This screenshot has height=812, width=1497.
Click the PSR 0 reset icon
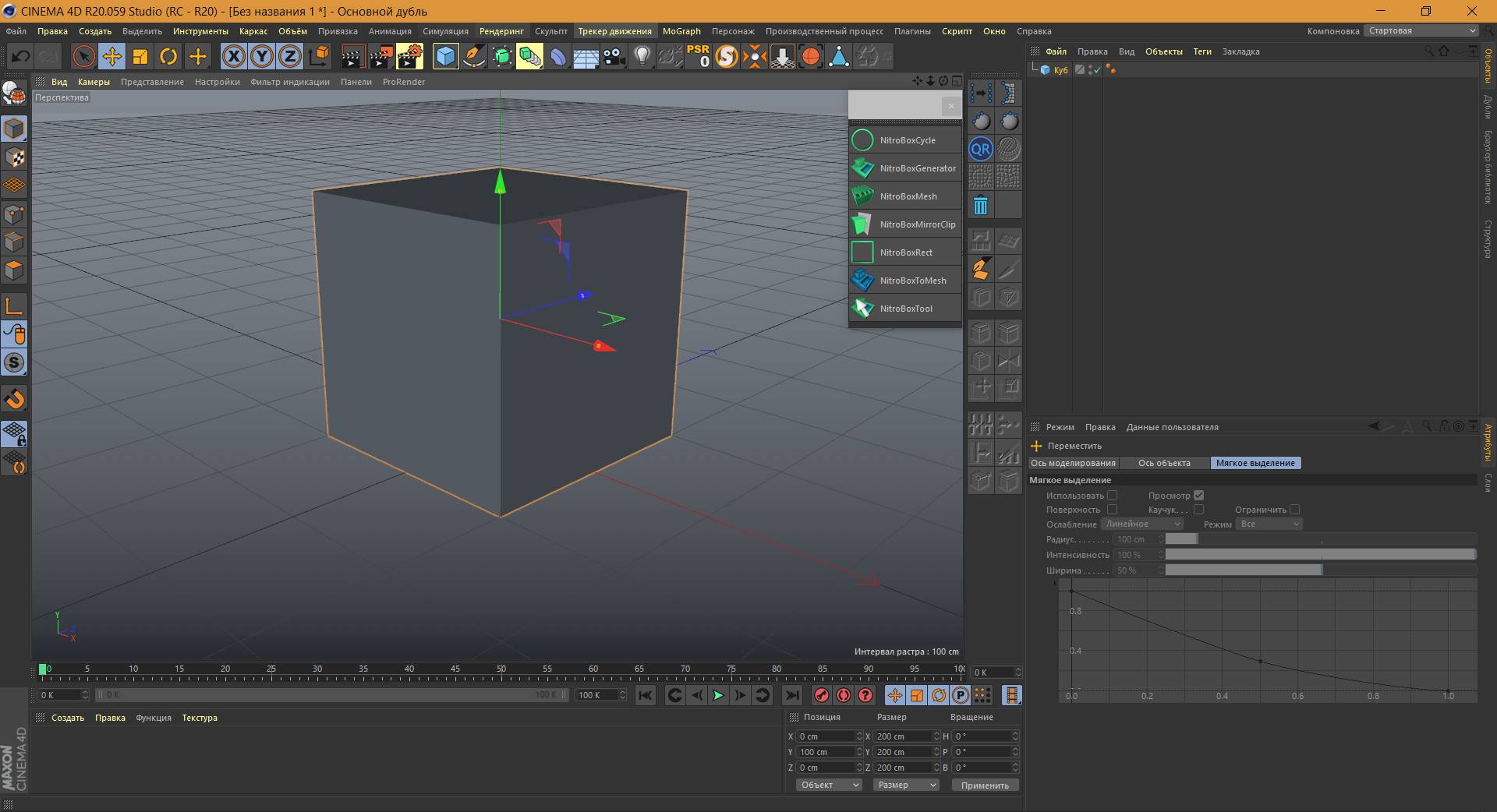698,56
